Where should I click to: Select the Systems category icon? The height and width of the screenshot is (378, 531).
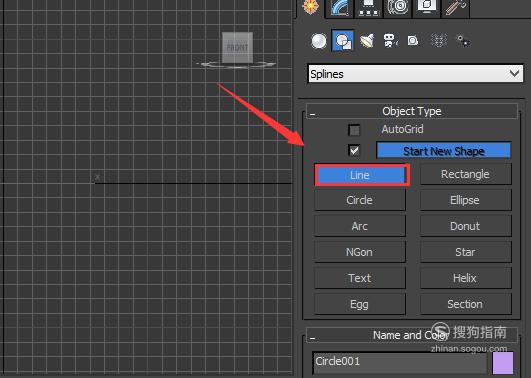463,41
